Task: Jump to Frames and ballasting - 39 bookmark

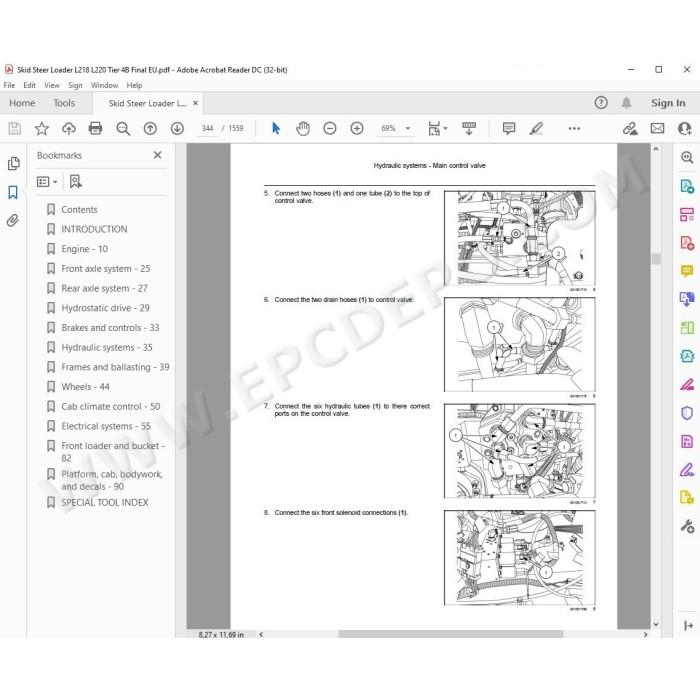Action: (x=115, y=367)
